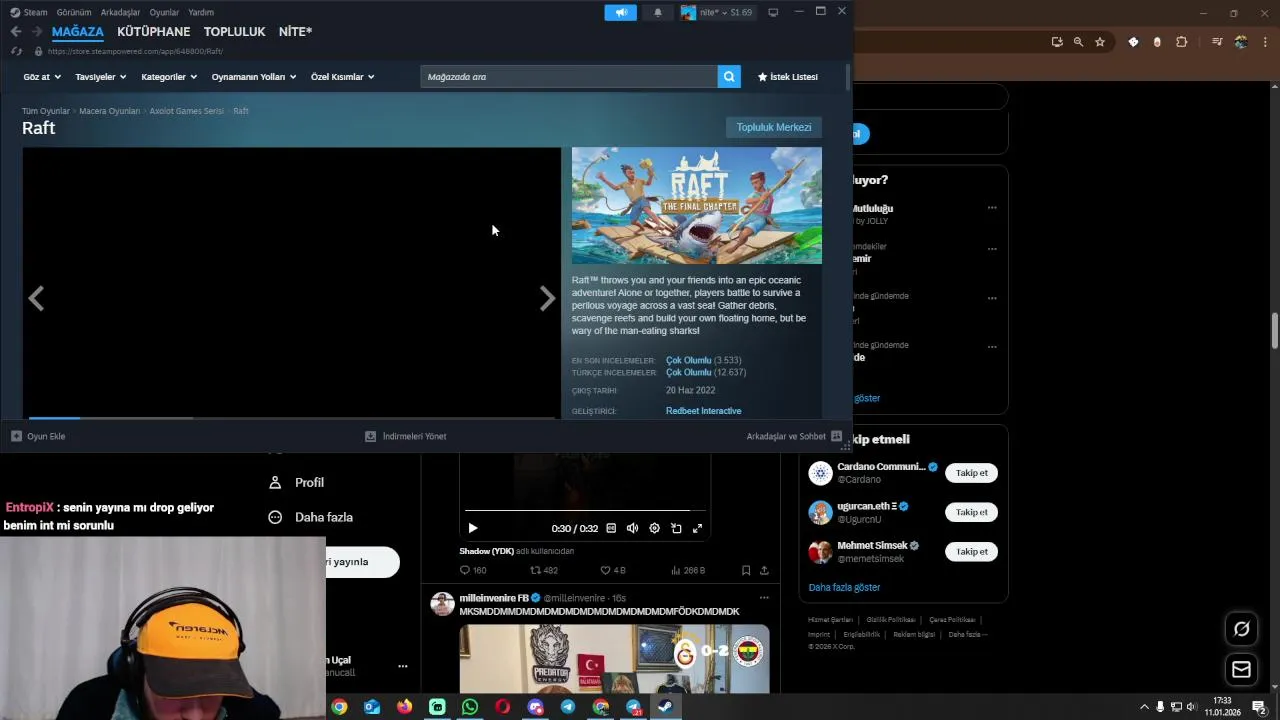Open the Görünüm menu
This screenshot has height=720, width=1280.
74,12
